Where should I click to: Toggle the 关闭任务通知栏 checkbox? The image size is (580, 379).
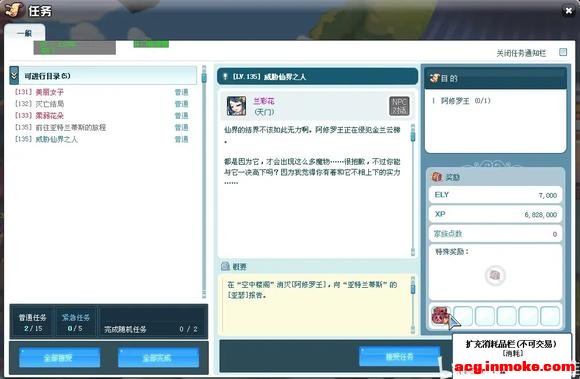pyautogui.click(x=563, y=52)
